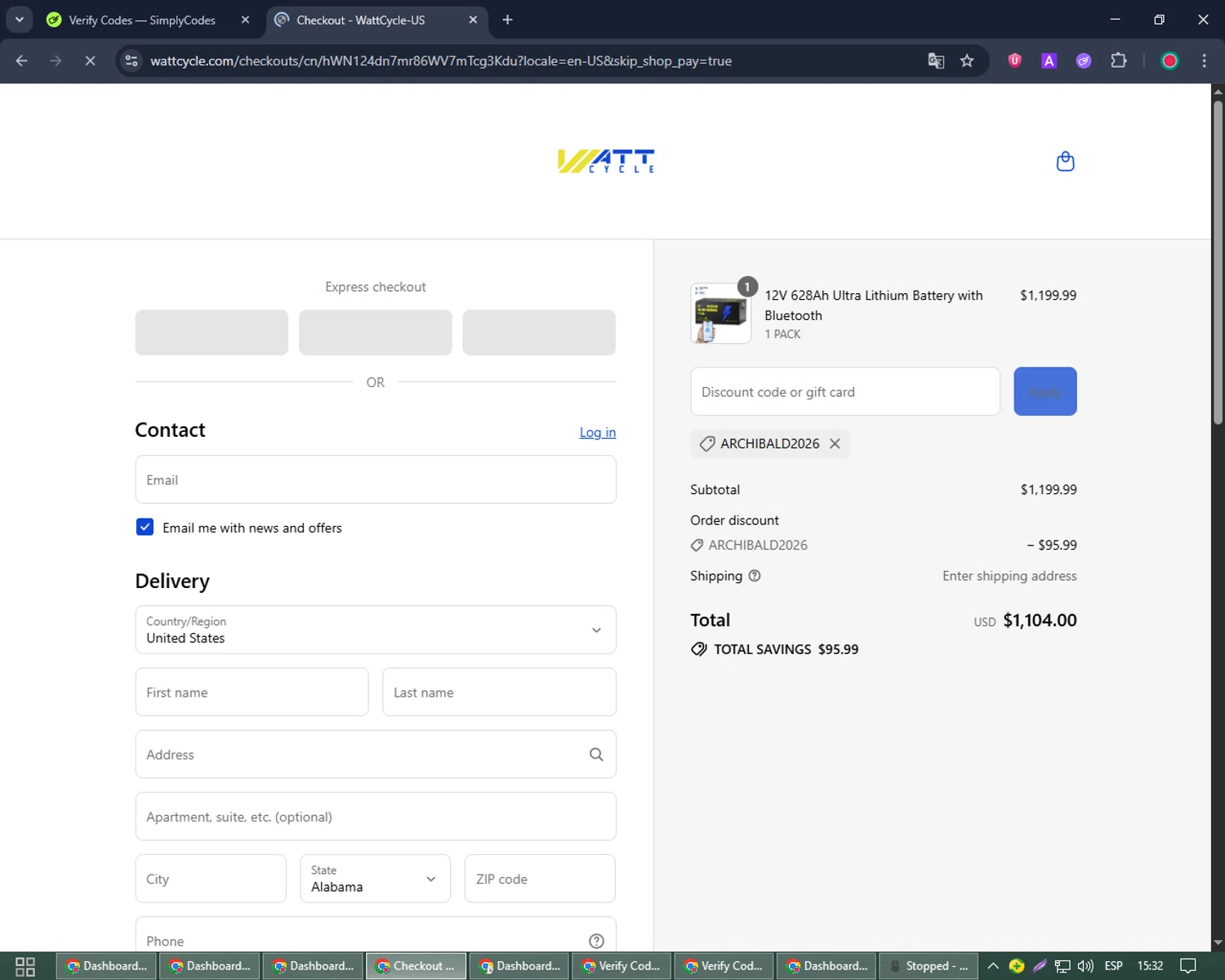Select the Checkout - WattCycle-US tab
The height and width of the screenshot is (980, 1225).
377,20
